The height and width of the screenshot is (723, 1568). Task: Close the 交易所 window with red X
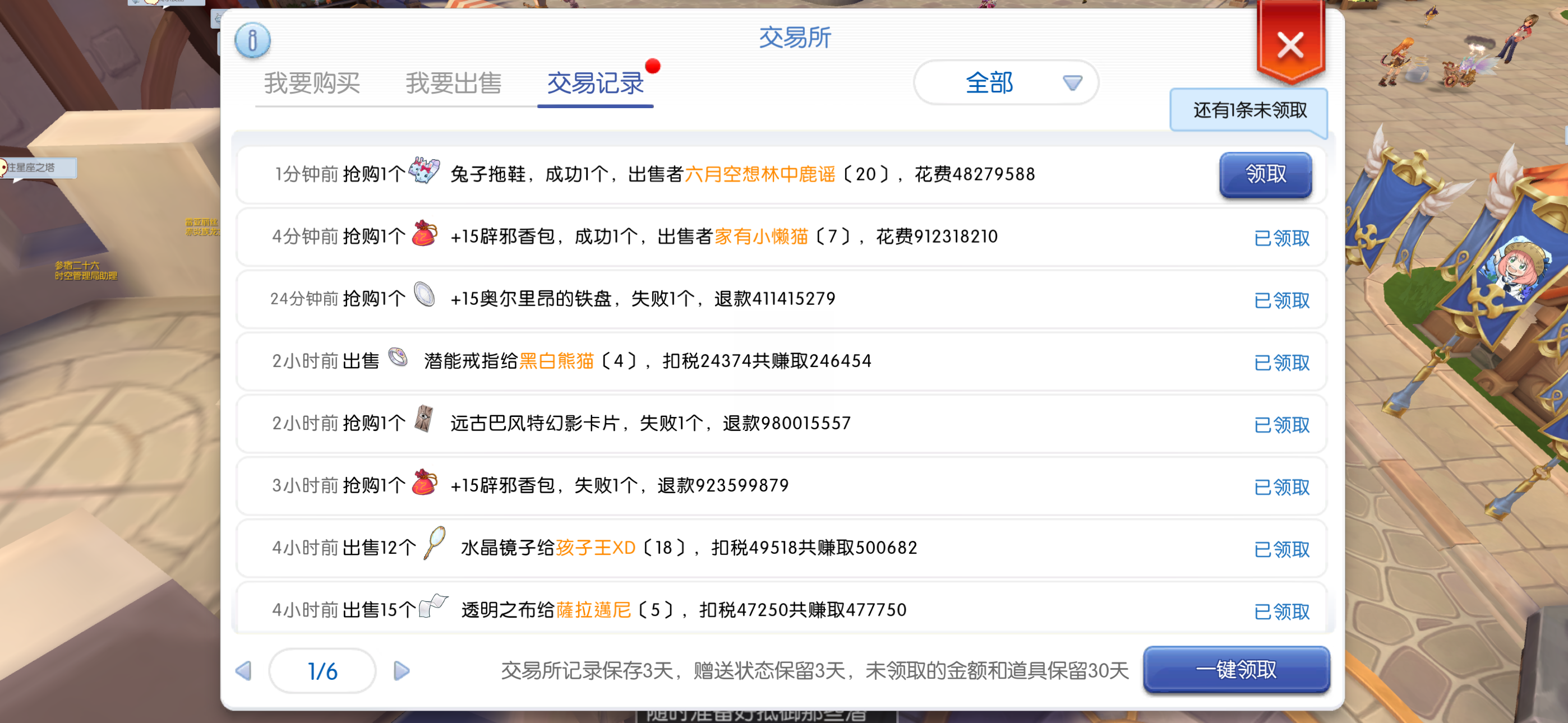point(1290,45)
